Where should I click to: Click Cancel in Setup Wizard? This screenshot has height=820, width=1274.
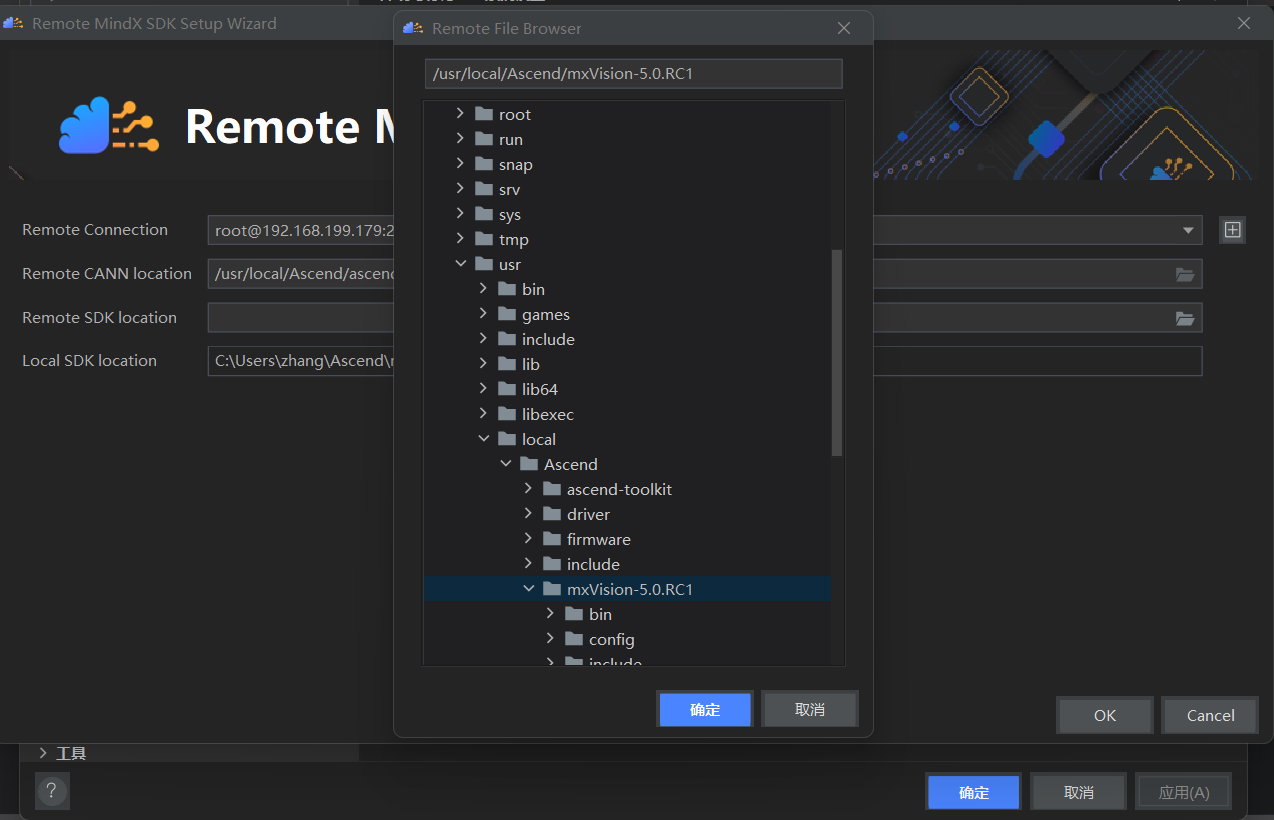[x=1210, y=715]
